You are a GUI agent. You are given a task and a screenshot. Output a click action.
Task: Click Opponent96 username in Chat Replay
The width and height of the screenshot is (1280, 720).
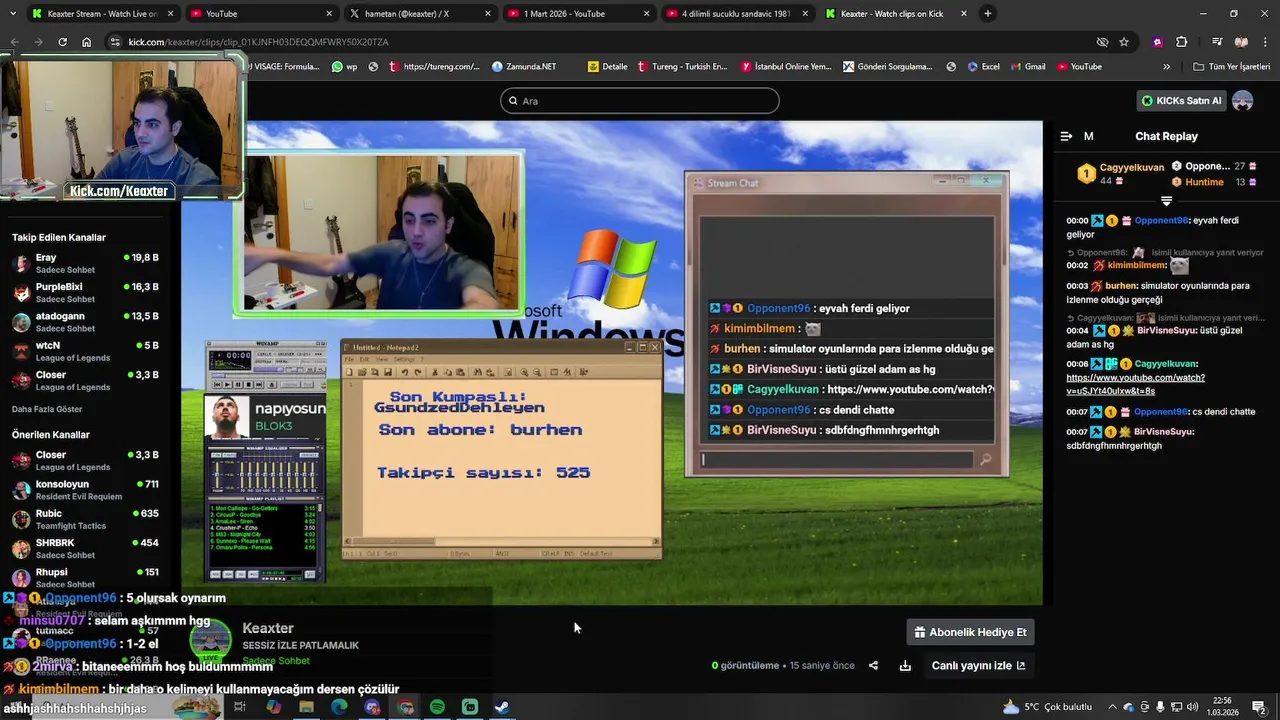tap(1161, 220)
